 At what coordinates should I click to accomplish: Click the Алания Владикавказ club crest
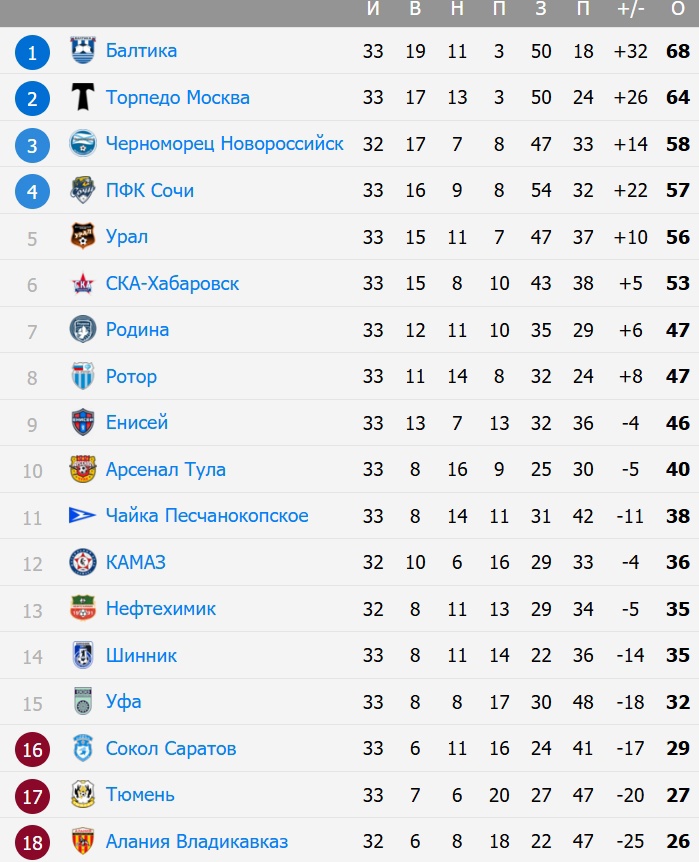(82, 841)
